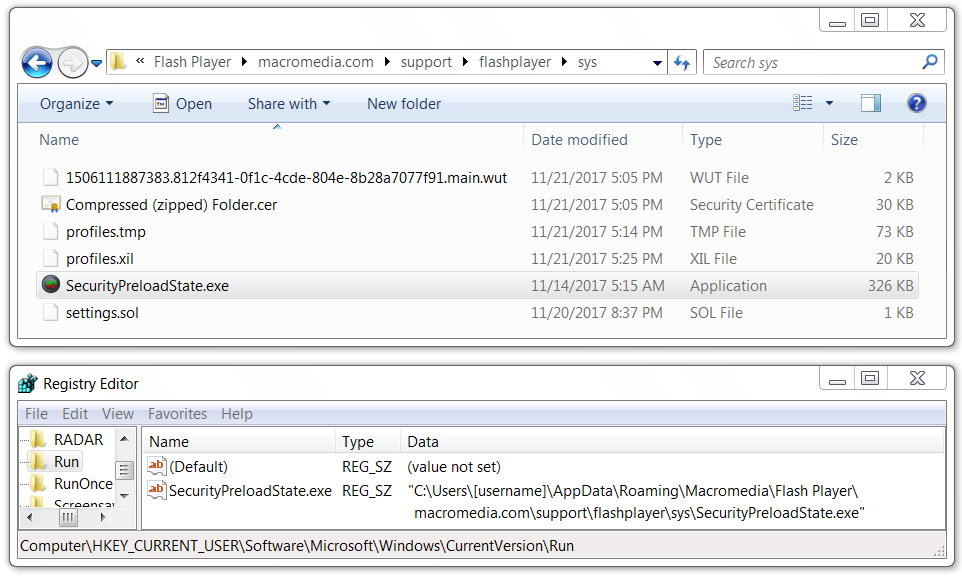Click the magnifier icon in Search sys

coord(929,62)
